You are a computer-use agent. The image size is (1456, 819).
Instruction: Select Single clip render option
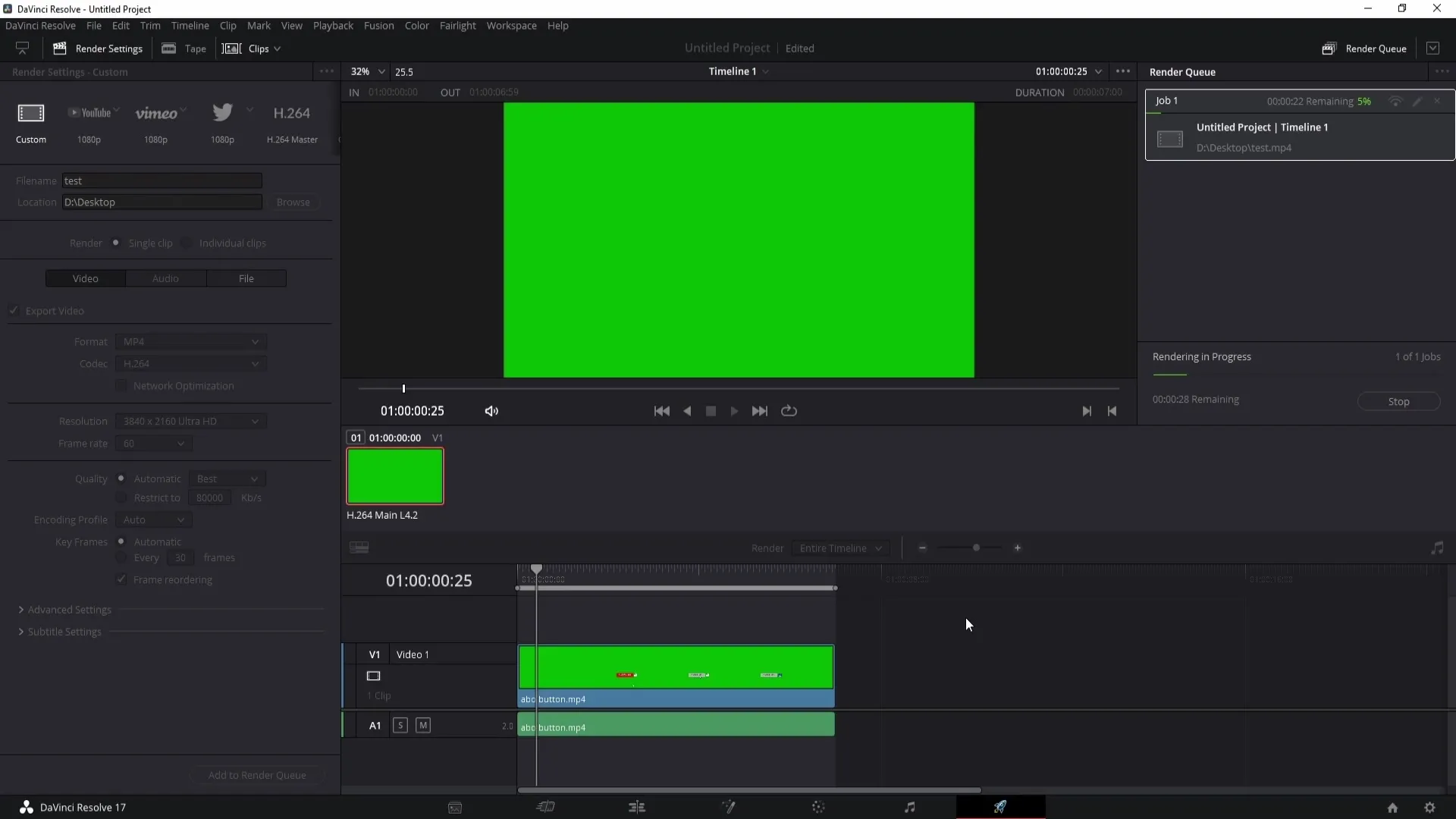click(x=115, y=243)
